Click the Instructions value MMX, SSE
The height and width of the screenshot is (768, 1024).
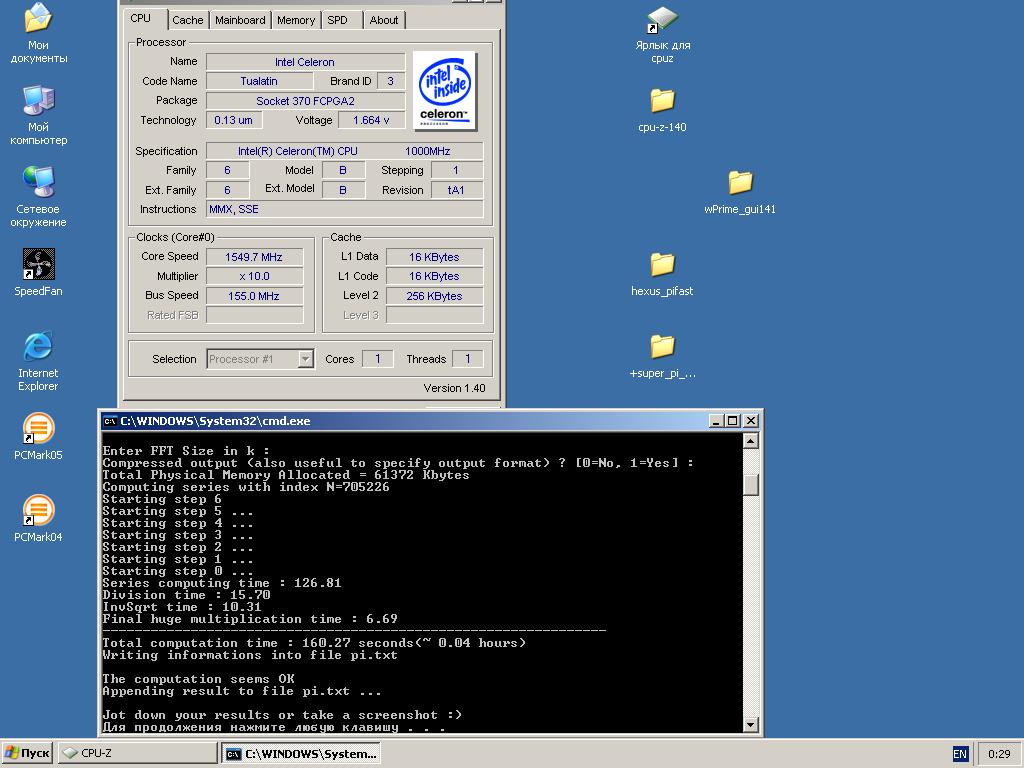[344, 209]
